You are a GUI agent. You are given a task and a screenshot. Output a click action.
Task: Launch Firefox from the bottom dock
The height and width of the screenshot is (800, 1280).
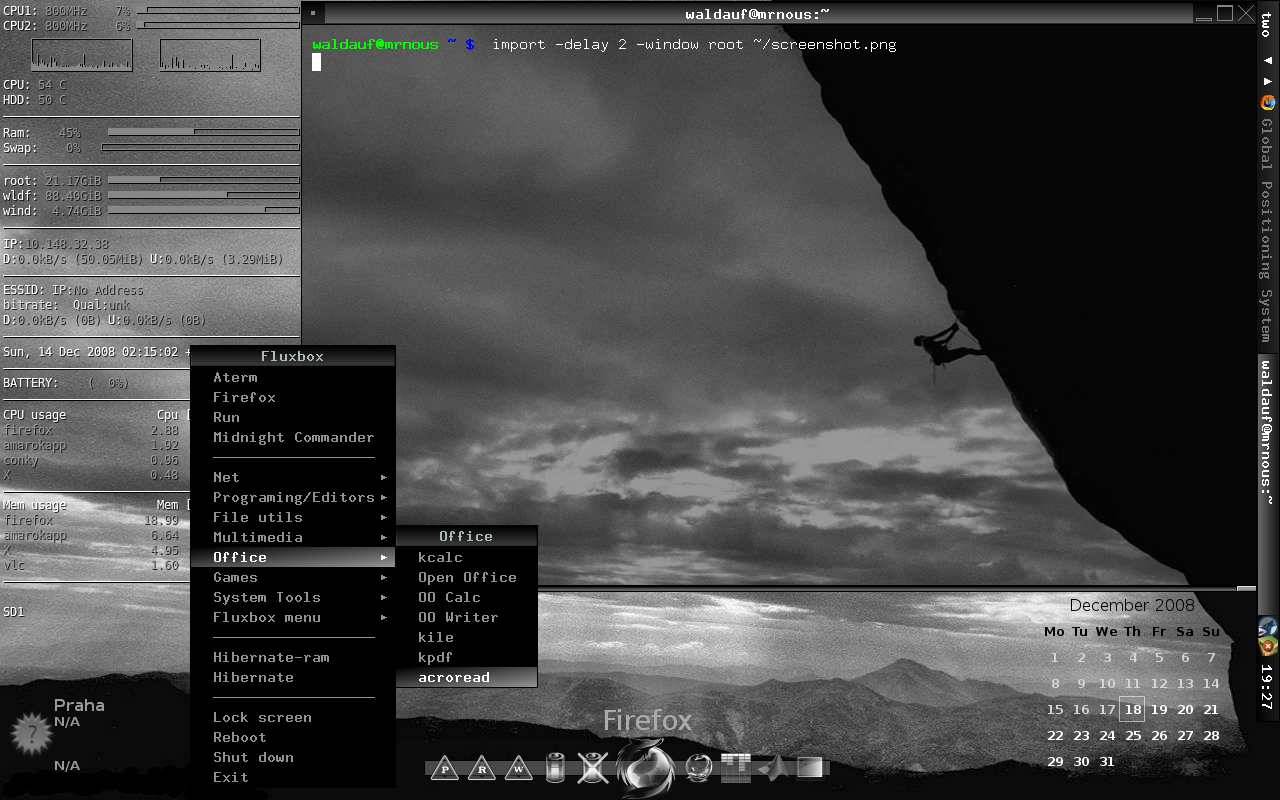[645, 765]
